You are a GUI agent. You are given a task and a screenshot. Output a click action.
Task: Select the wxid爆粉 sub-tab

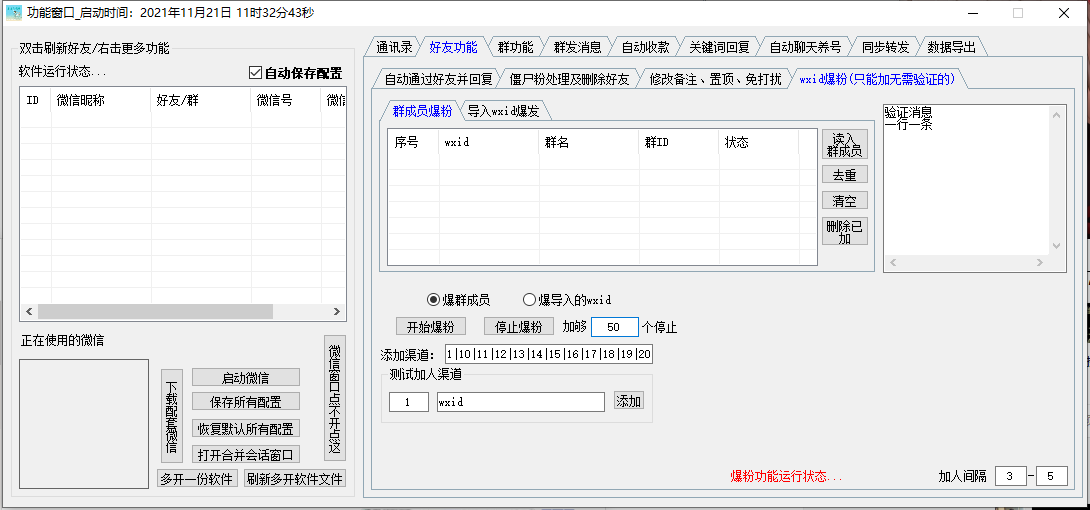pyautogui.click(x=877, y=79)
